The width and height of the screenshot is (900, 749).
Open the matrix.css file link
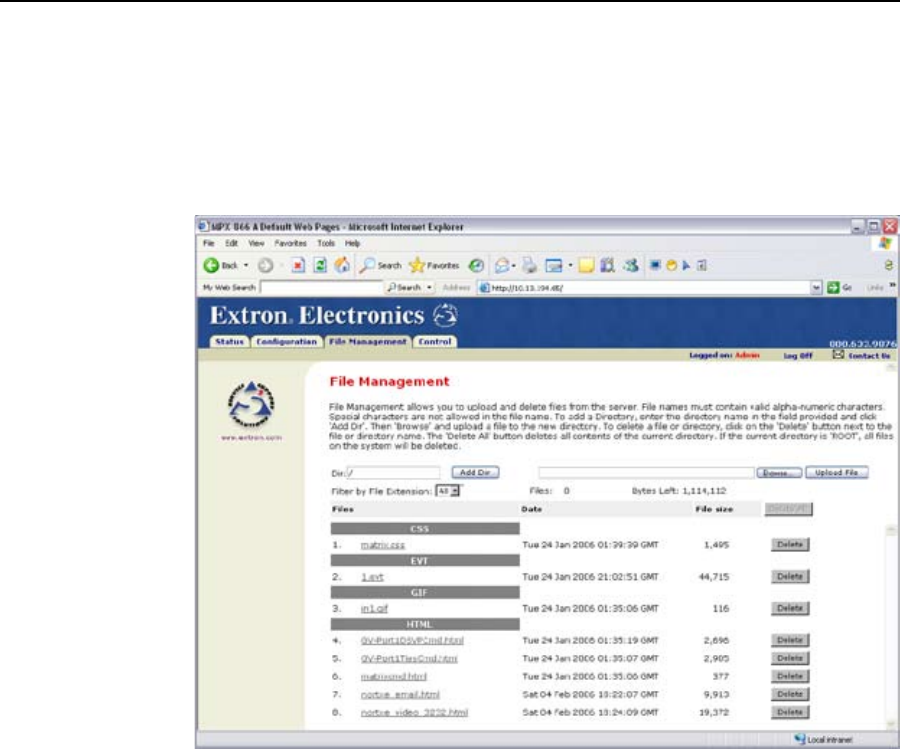[x=382, y=545]
